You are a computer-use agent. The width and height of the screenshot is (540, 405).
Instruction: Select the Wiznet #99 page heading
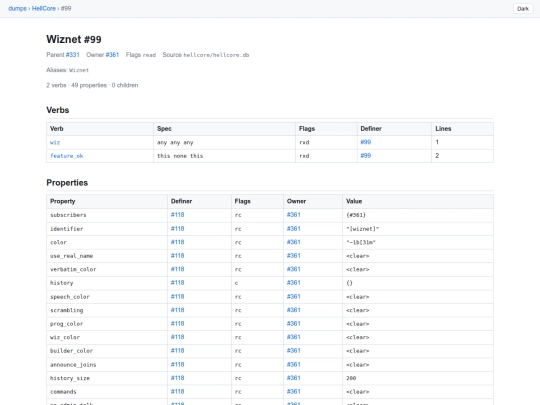[74, 39]
